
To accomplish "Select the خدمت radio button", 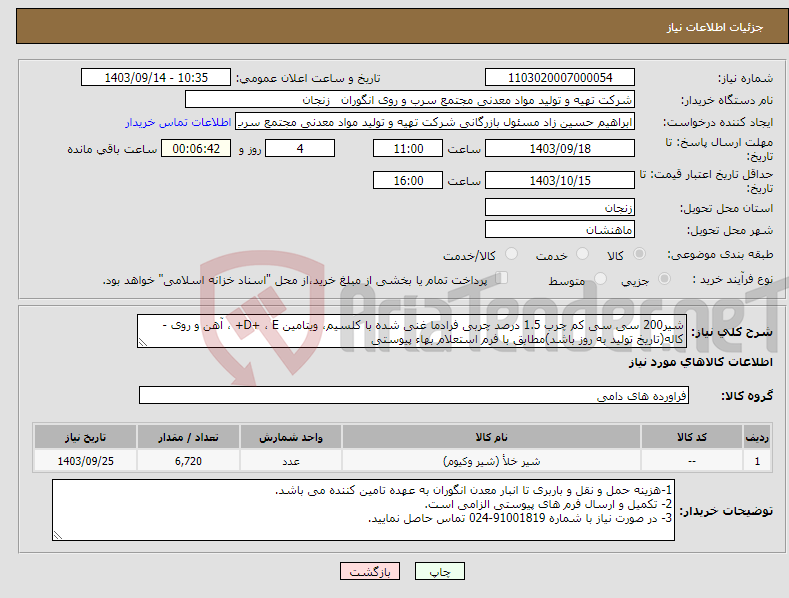I will 582,254.
